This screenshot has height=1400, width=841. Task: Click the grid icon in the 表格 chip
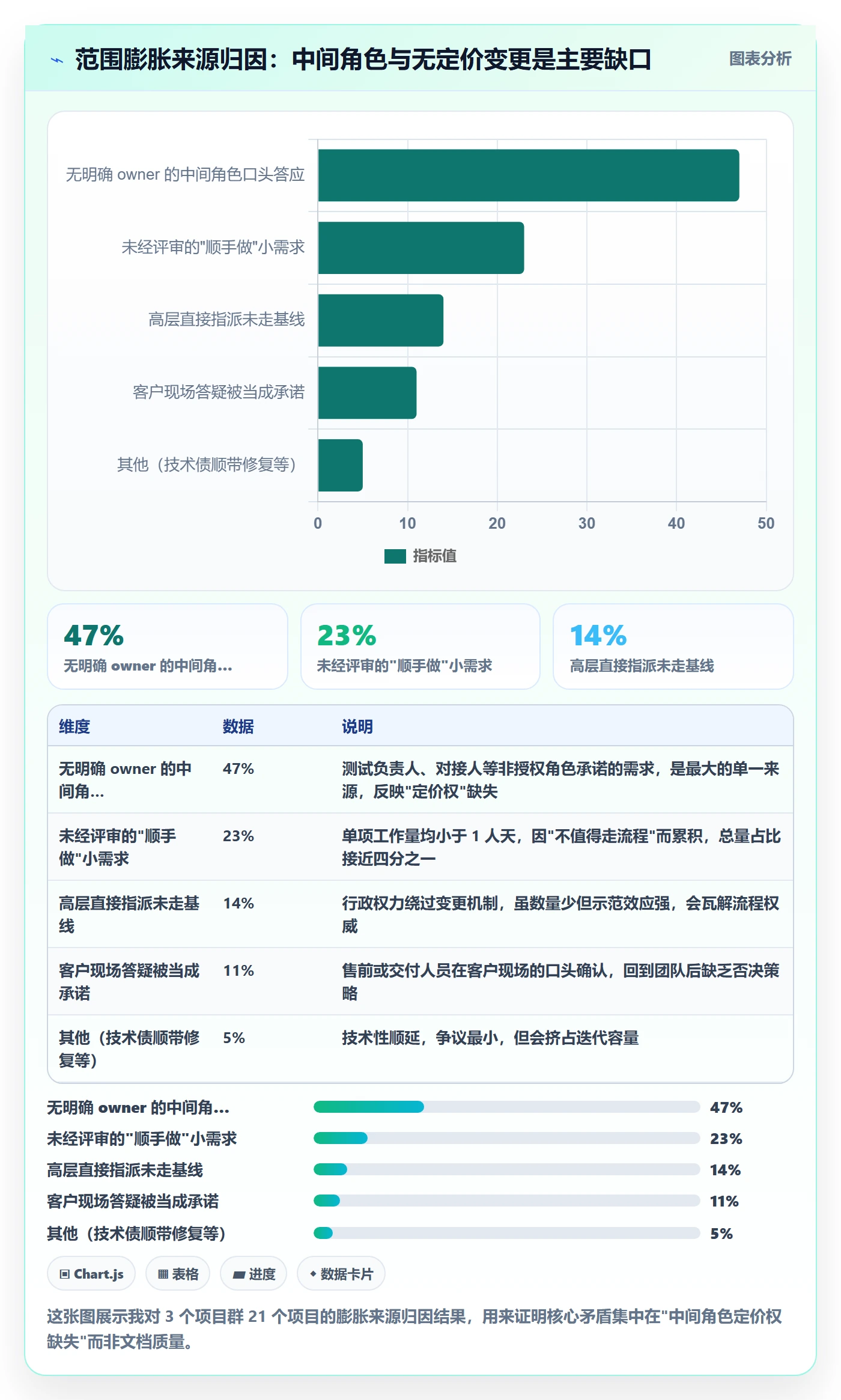163,1274
